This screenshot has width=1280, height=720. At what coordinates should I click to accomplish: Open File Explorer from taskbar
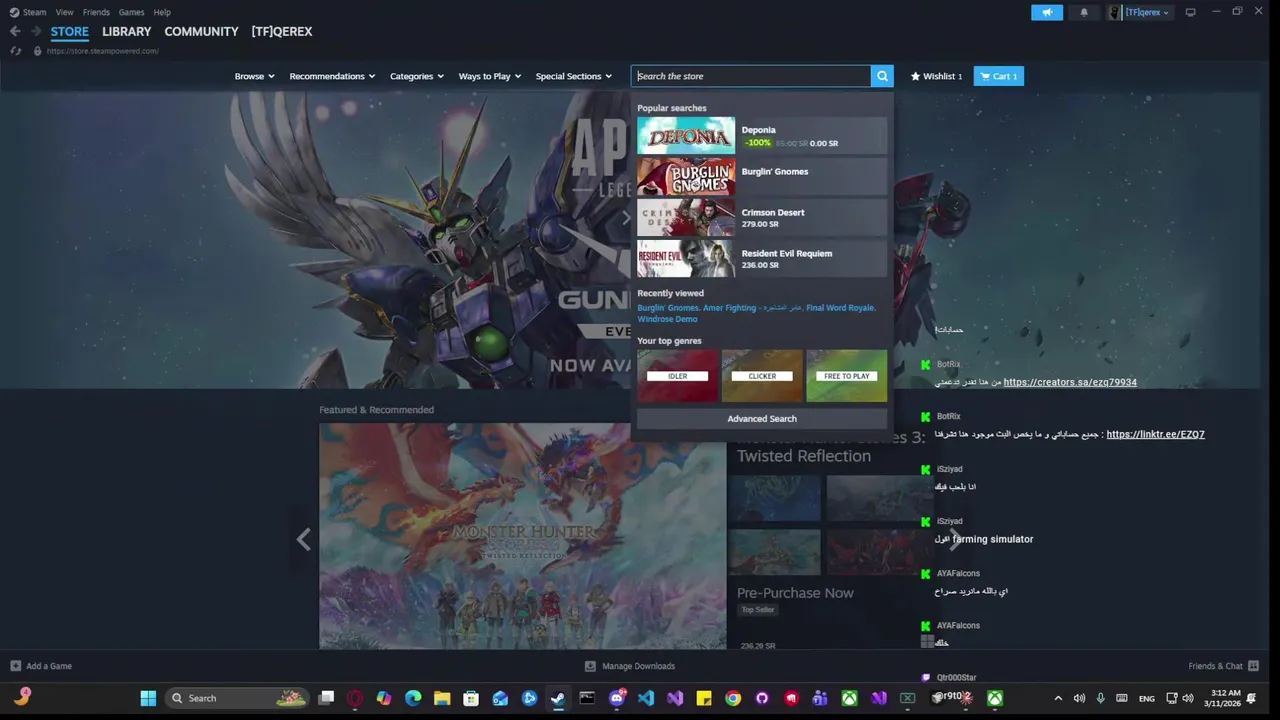[442, 698]
